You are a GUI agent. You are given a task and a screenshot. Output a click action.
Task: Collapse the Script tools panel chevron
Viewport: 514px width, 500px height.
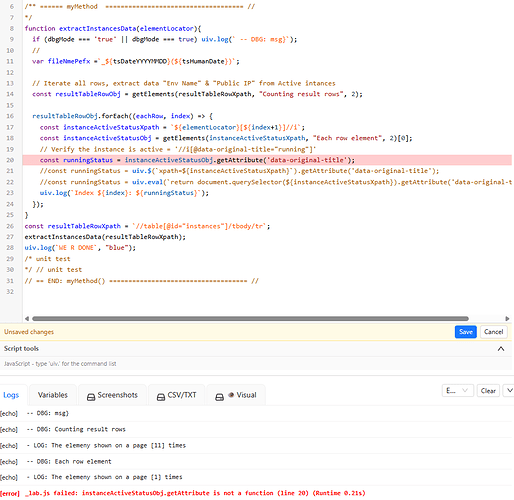[x=501, y=349]
